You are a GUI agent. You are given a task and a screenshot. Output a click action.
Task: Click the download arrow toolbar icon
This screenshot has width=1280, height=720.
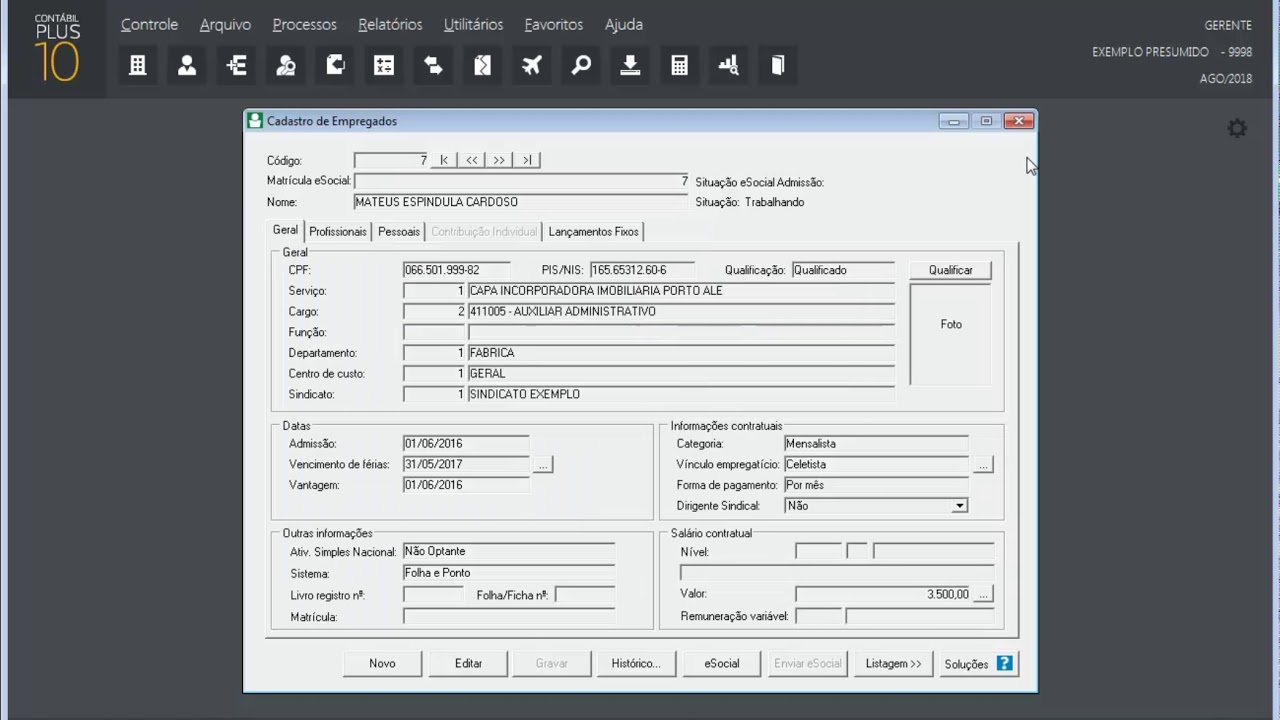click(630, 65)
